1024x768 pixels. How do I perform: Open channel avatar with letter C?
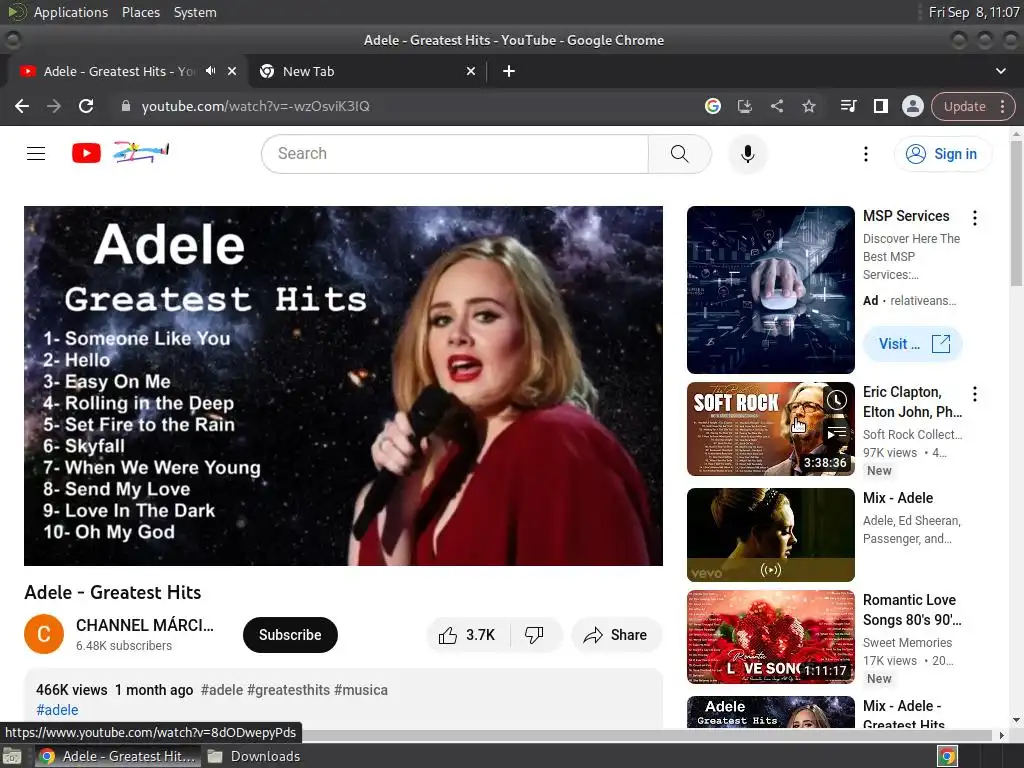point(44,634)
